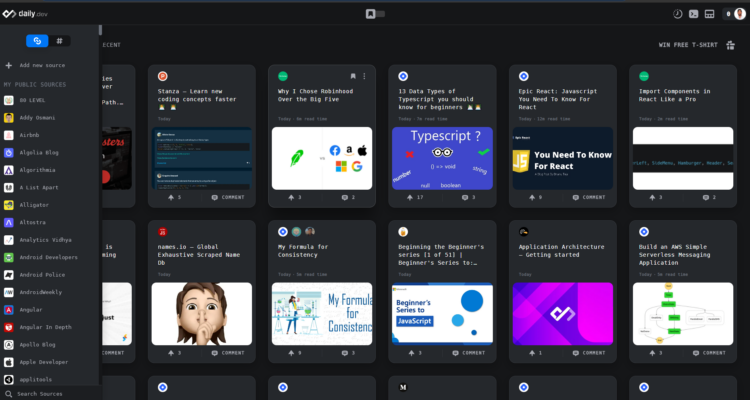Open the gift icon beside WIN FREE T-SHIRT
This screenshot has height=400, width=750.
pyautogui.click(x=730, y=45)
